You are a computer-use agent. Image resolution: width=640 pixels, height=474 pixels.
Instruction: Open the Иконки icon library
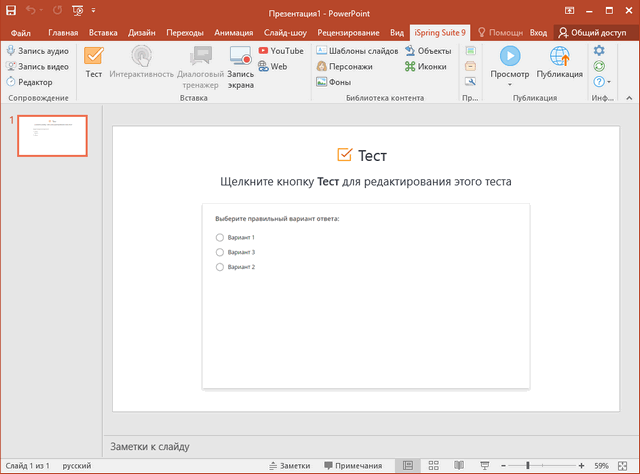click(427, 66)
